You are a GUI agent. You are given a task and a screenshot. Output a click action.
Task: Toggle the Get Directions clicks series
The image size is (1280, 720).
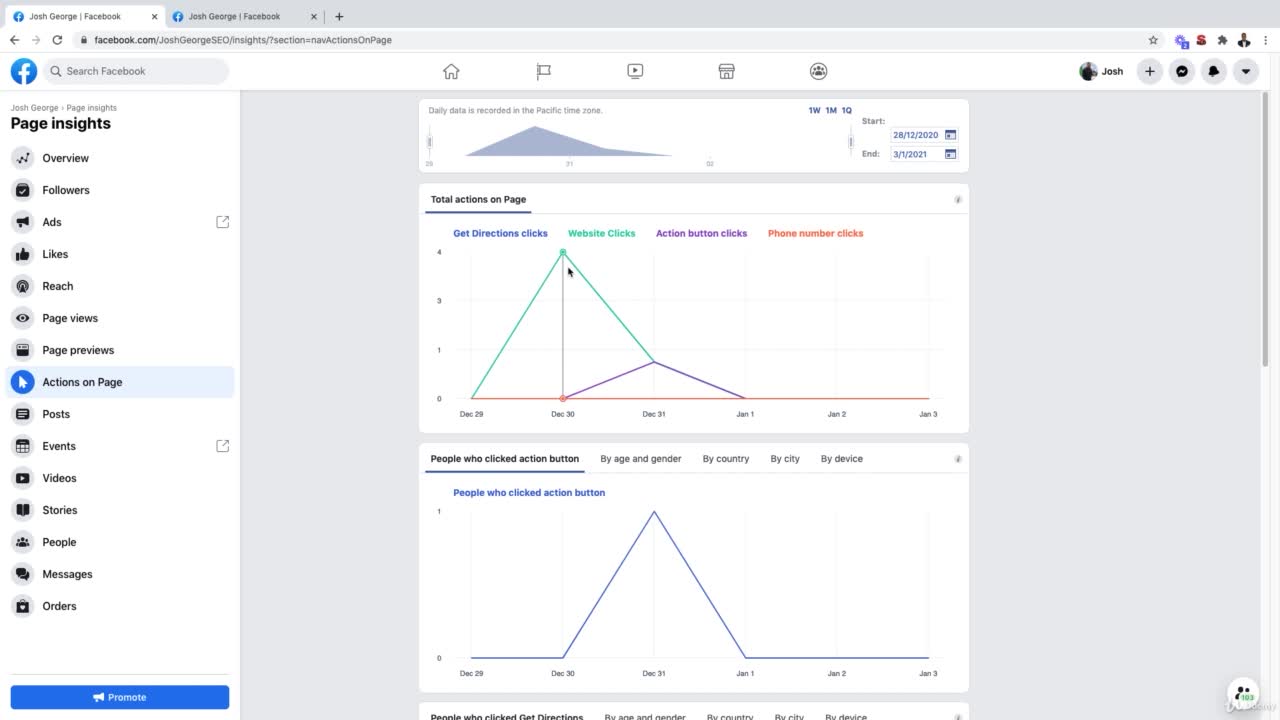tap(500, 233)
